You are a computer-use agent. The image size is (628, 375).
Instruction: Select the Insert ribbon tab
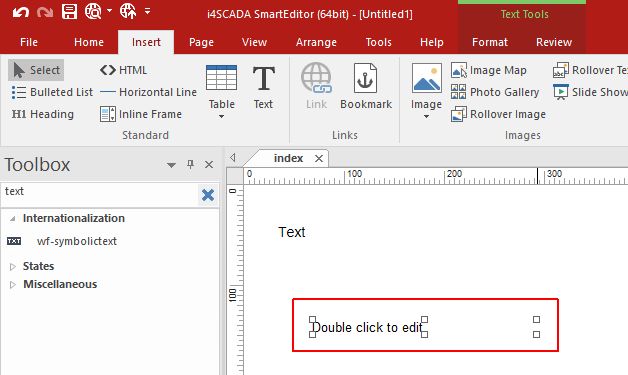146,42
